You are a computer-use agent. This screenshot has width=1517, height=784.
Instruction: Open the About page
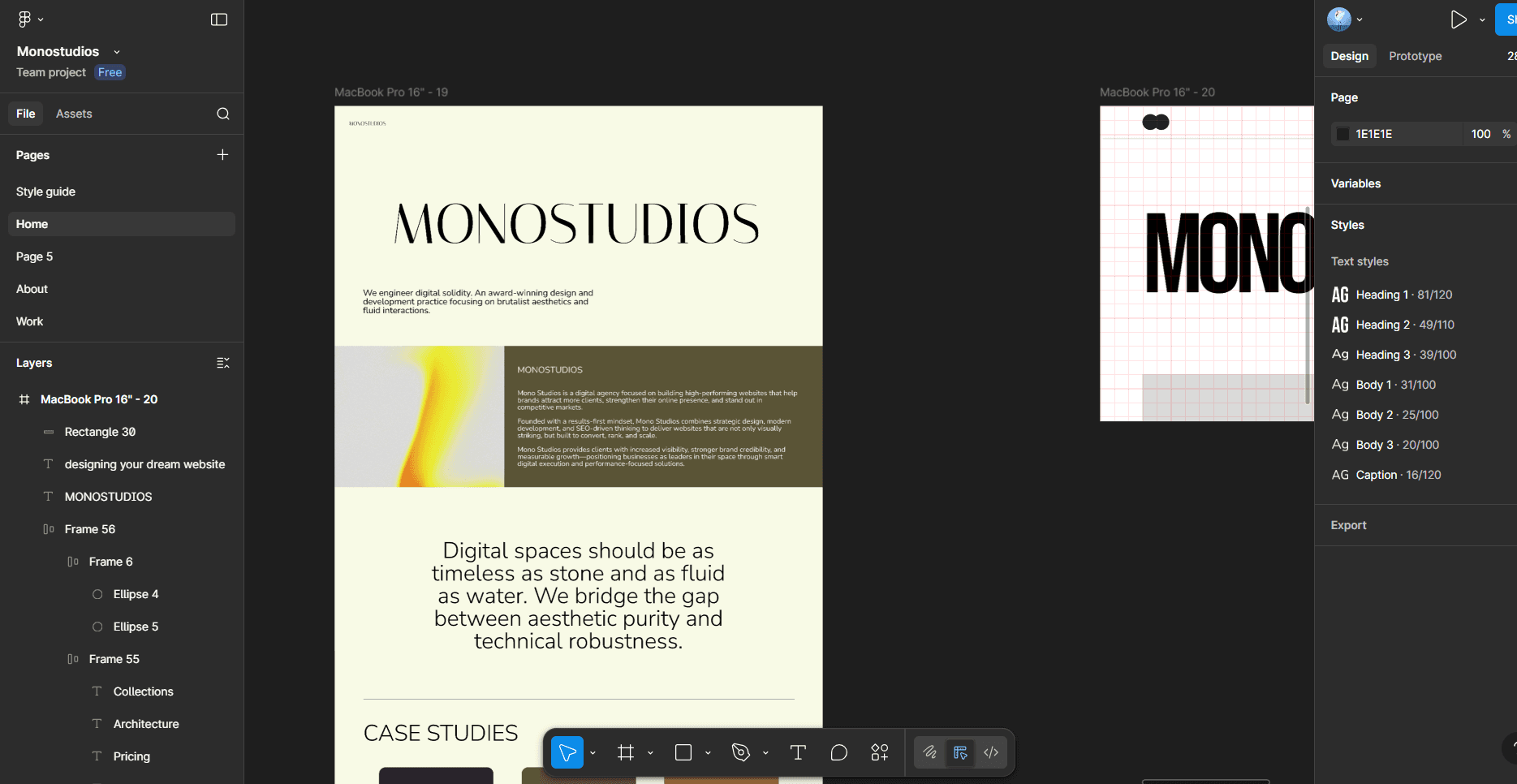pos(32,289)
